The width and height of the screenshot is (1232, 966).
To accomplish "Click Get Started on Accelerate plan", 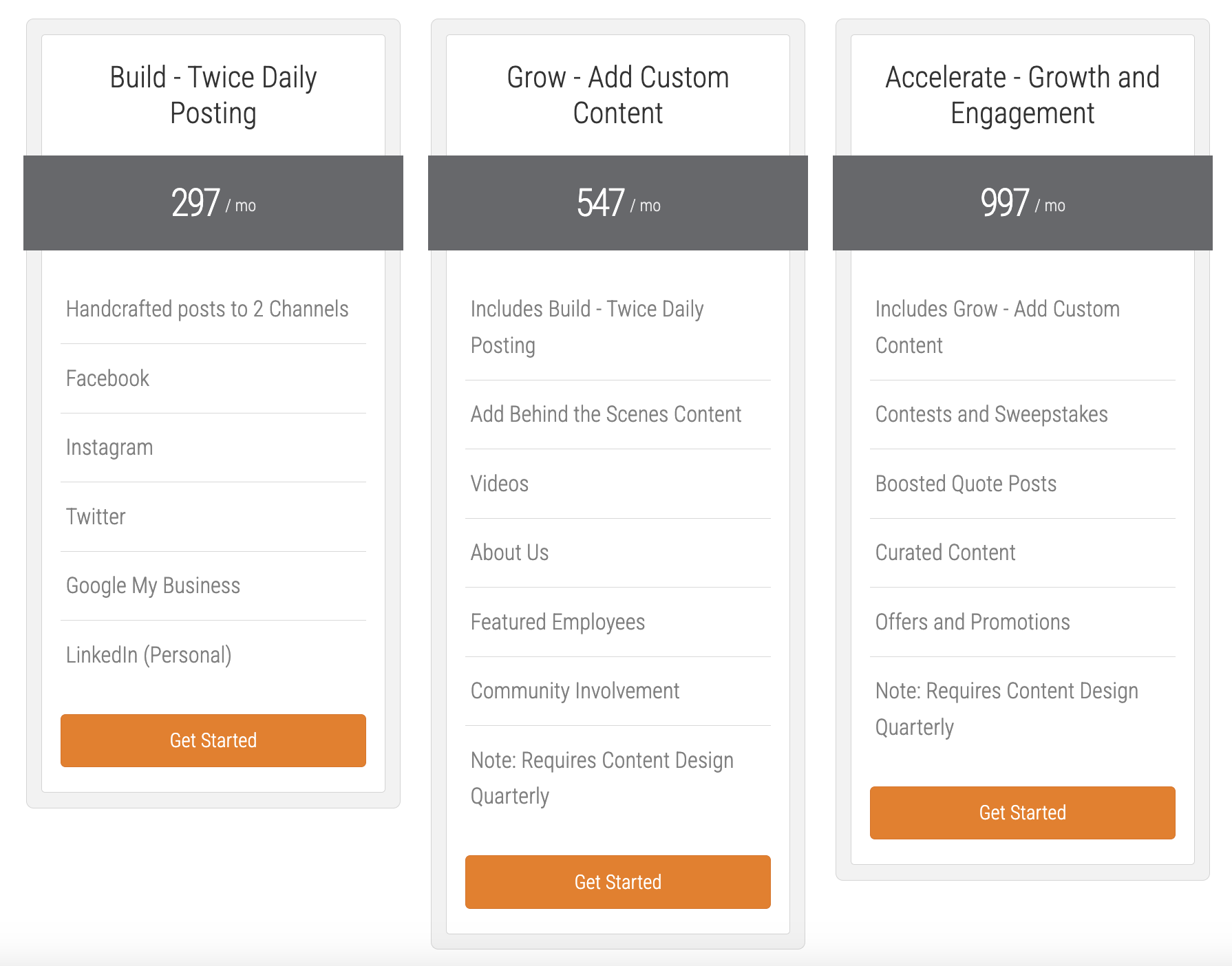I will (x=1022, y=813).
